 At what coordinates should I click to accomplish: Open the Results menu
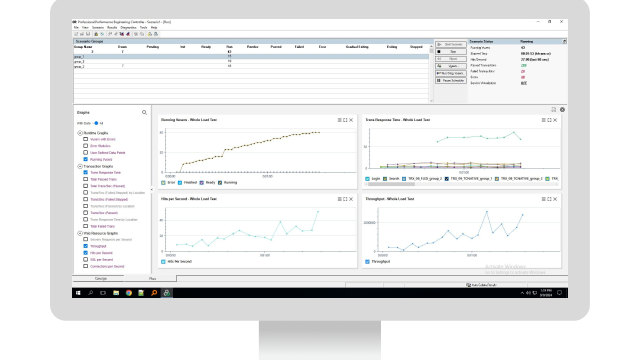tap(112, 28)
